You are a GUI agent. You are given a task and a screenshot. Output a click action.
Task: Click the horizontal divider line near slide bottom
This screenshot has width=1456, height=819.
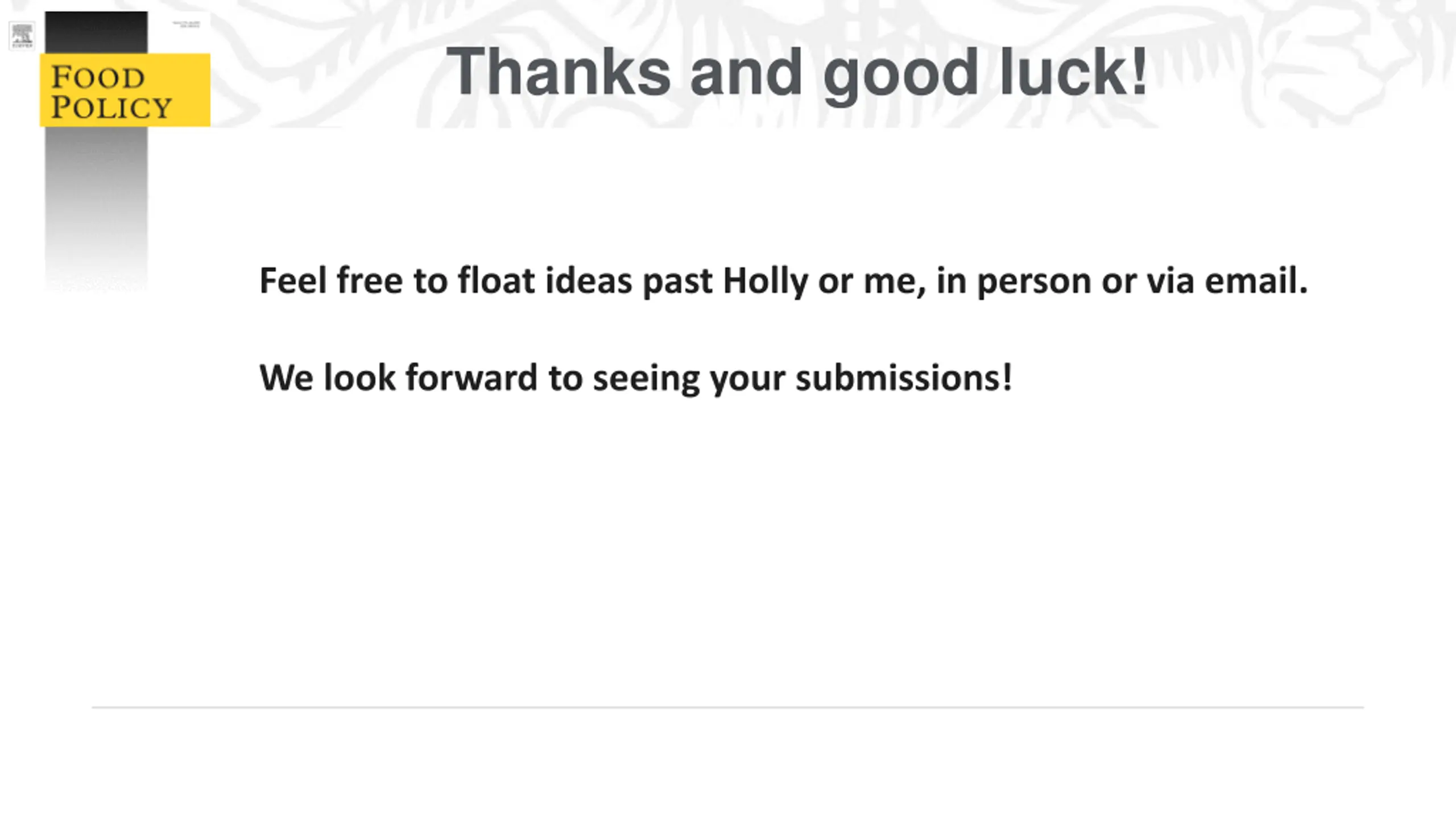click(x=728, y=708)
